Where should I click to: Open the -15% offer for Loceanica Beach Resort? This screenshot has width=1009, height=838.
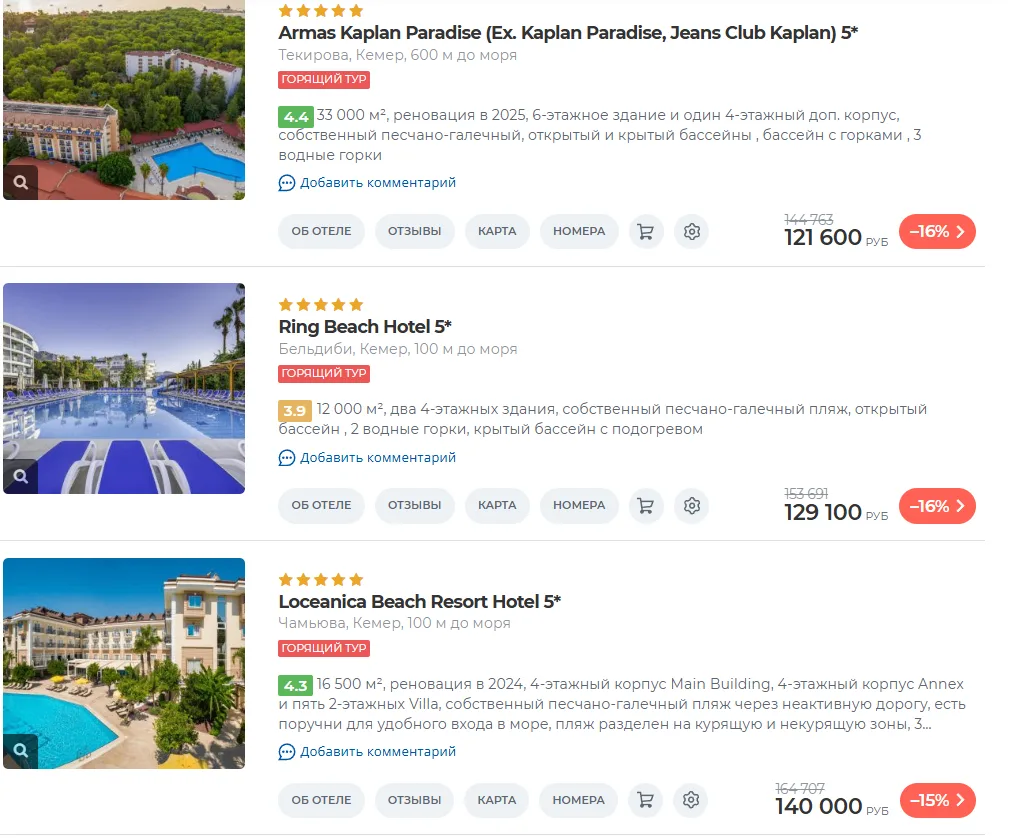coord(938,800)
